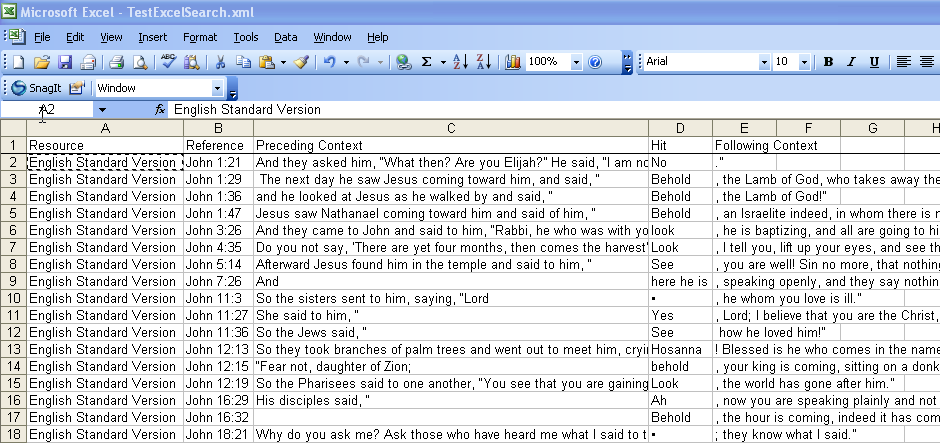Open the Window menu
940x443 pixels.
(332, 37)
